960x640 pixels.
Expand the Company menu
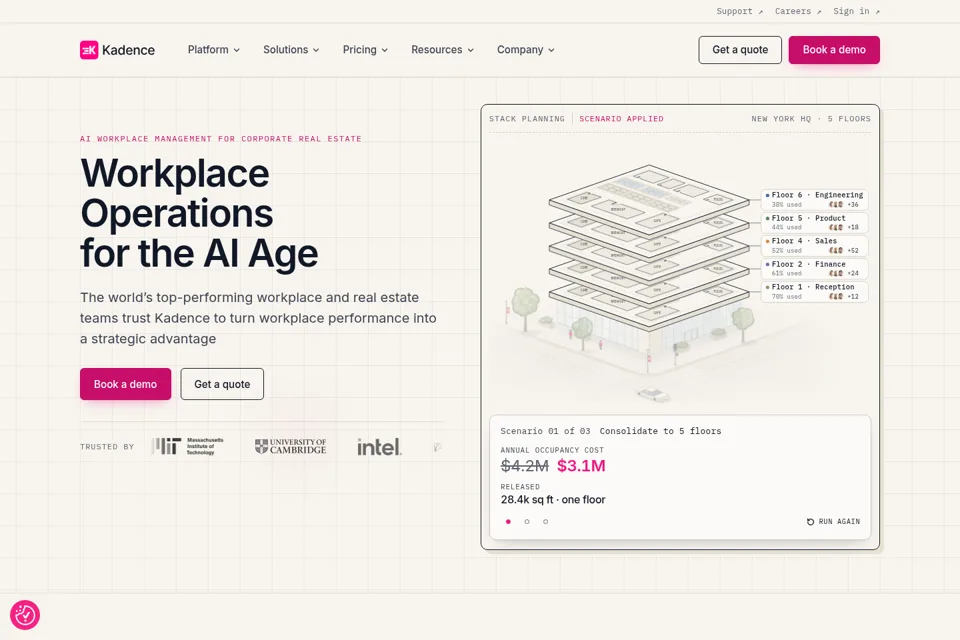click(526, 50)
